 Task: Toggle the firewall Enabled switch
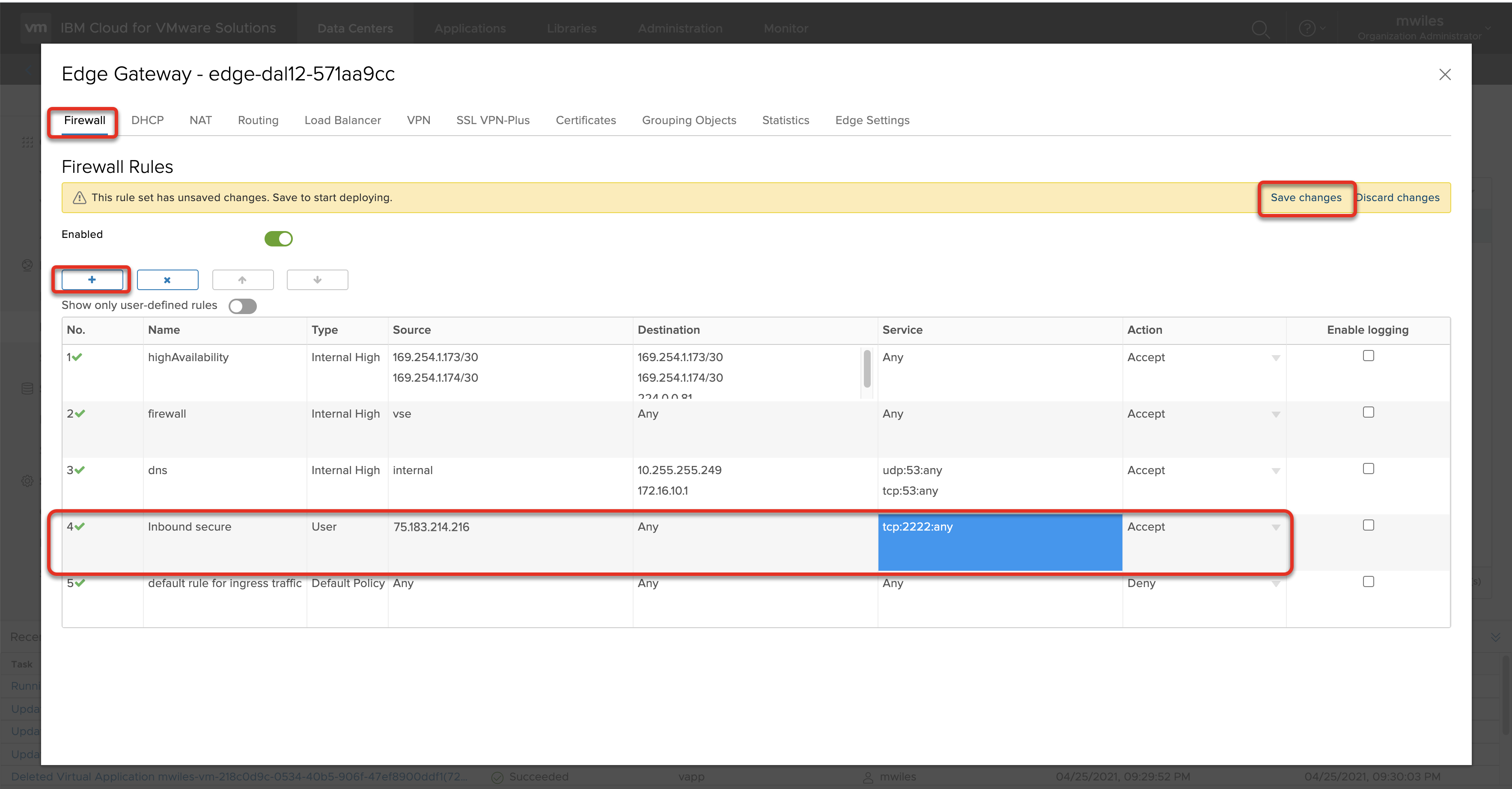pyautogui.click(x=278, y=239)
